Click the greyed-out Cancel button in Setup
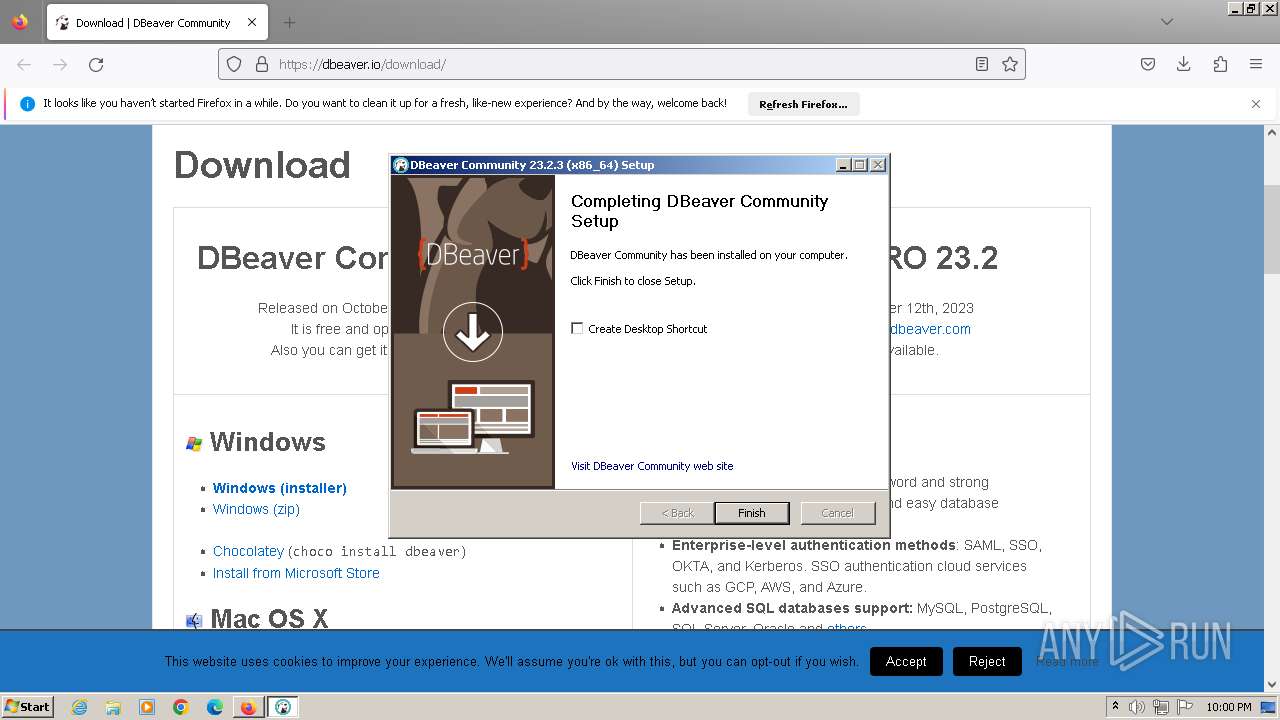 click(x=838, y=513)
